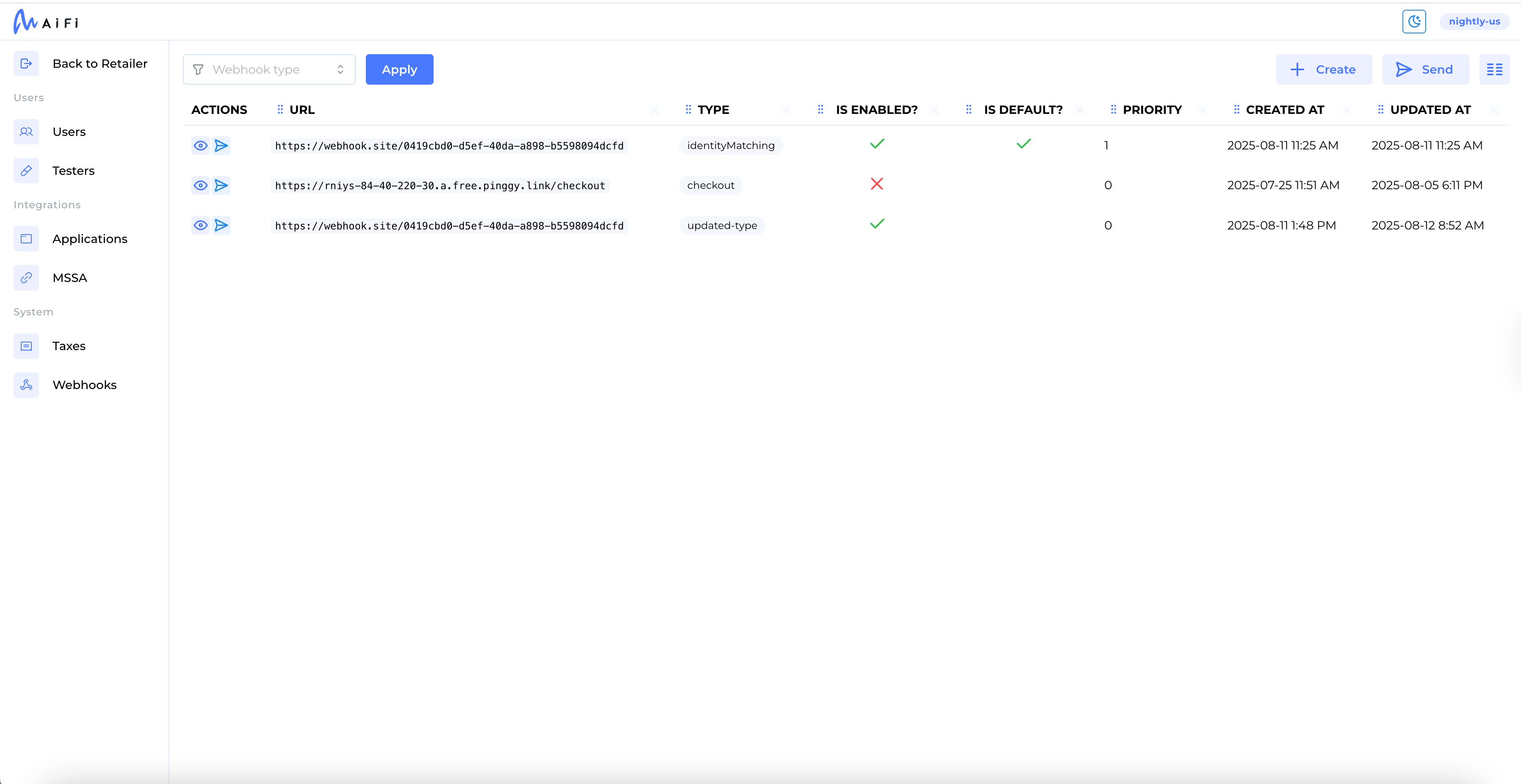The height and width of the screenshot is (784, 1521).
Task: Click the Taxes icon in the sidebar
Action: 26,346
